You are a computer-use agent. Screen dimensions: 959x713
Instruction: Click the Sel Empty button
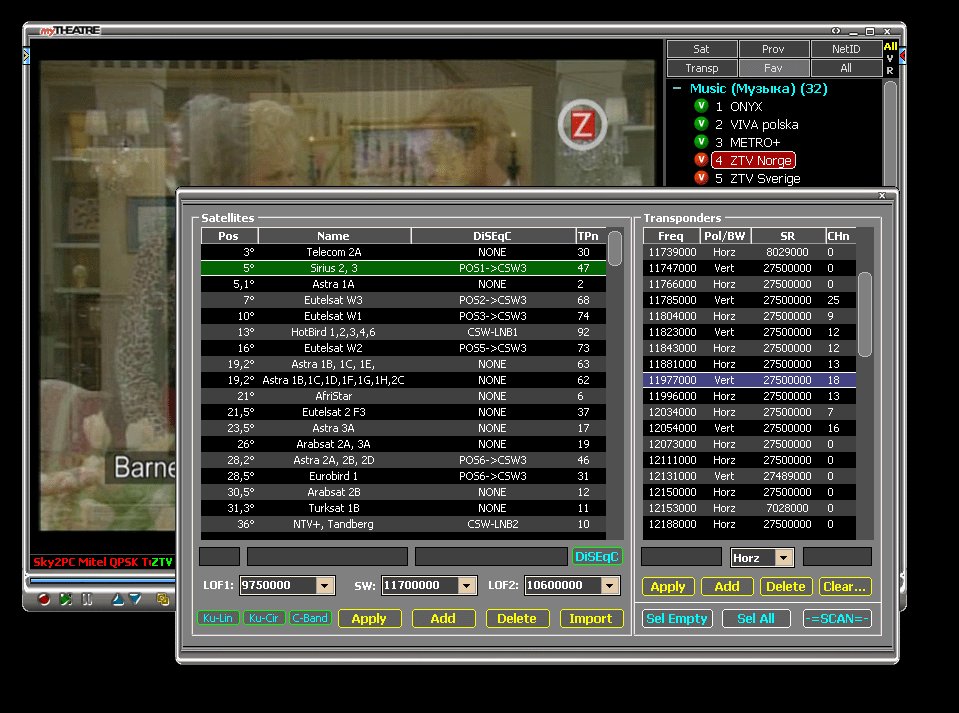tap(677, 618)
